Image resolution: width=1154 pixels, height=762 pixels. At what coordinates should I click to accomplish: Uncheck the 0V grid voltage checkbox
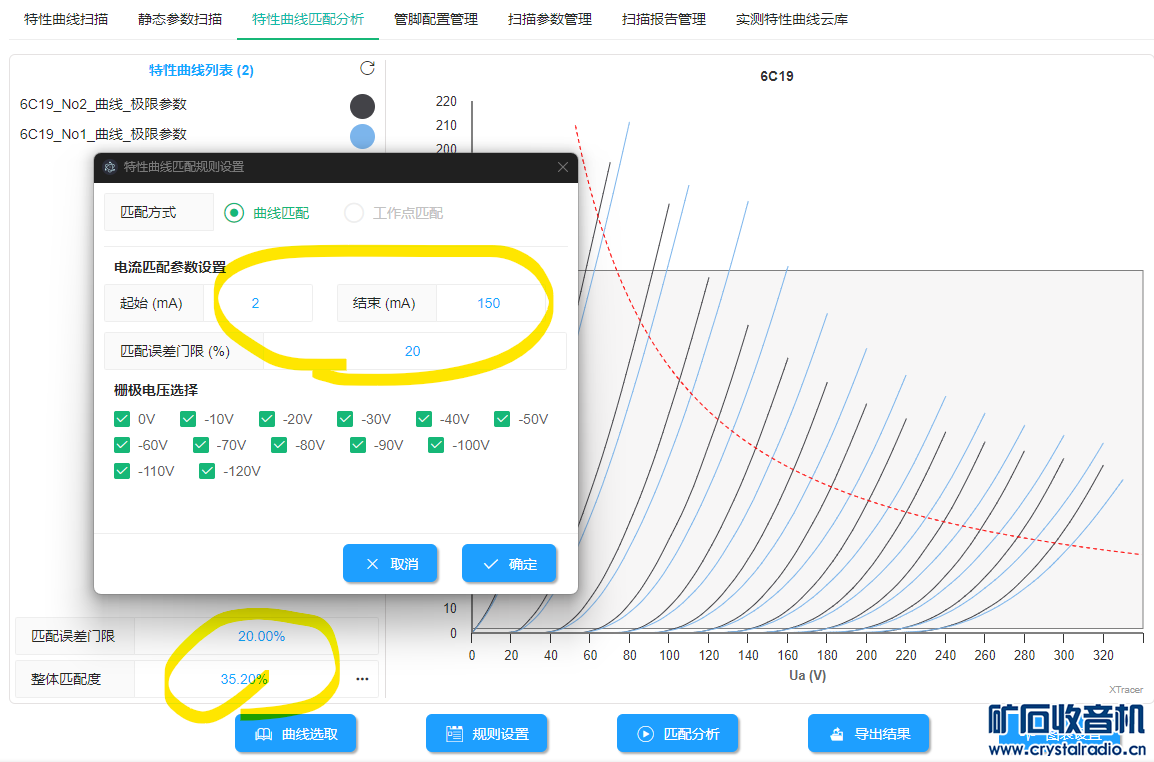[122, 419]
